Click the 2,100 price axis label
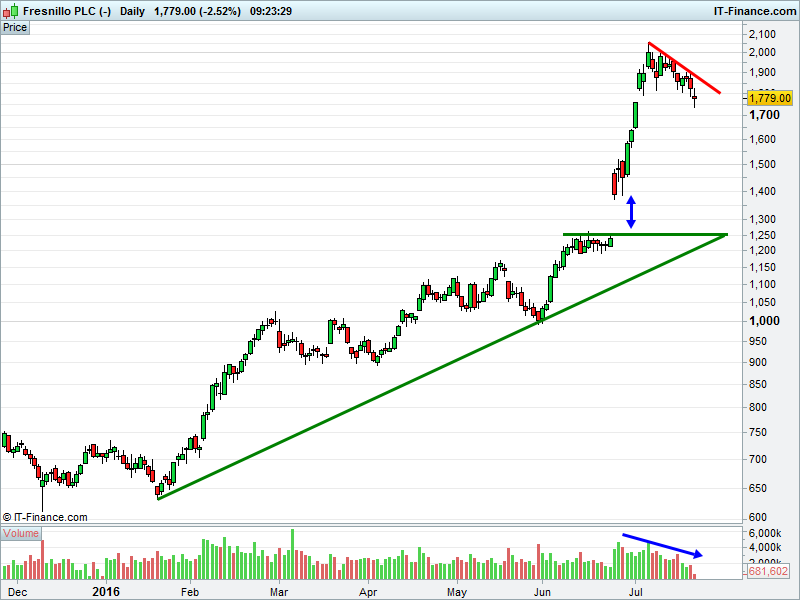 click(762, 34)
